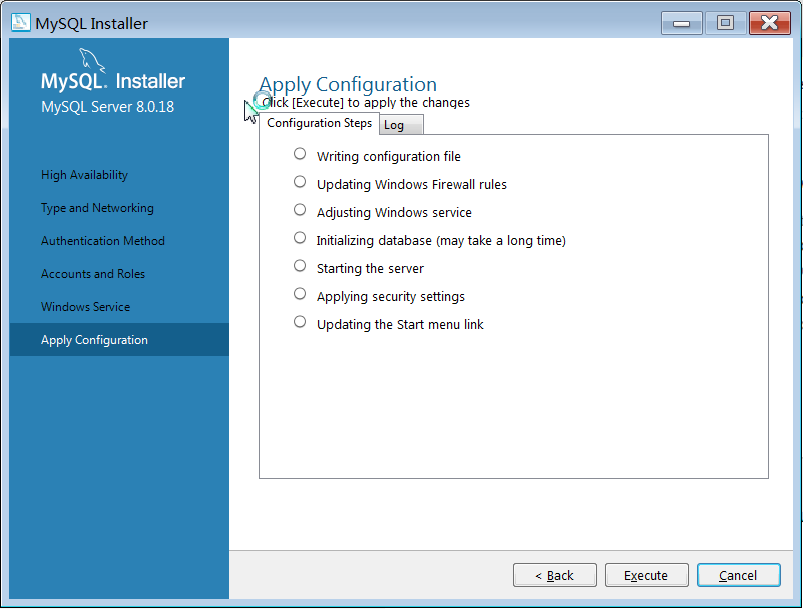The image size is (803, 609).
Task: Open Accounts and Roles step
Action: coord(92,274)
